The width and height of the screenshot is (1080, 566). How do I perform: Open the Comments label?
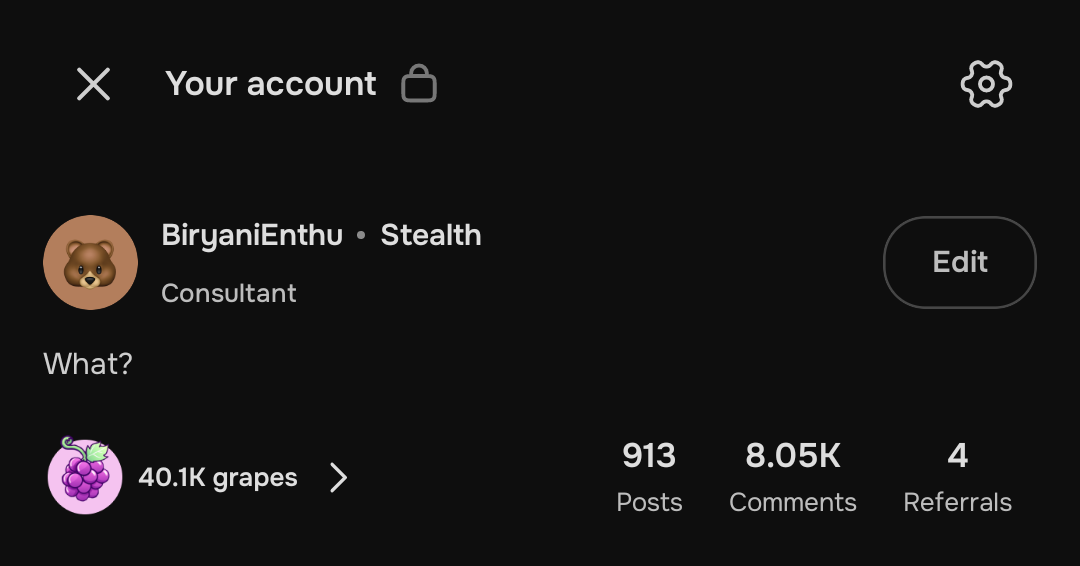(793, 502)
